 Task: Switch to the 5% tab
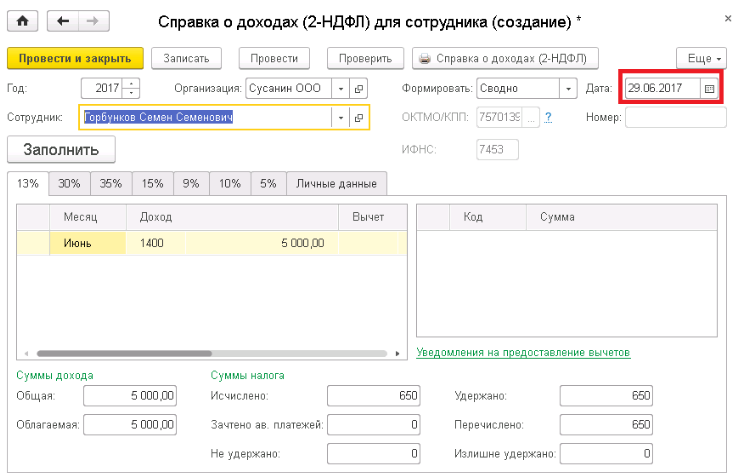click(x=268, y=183)
